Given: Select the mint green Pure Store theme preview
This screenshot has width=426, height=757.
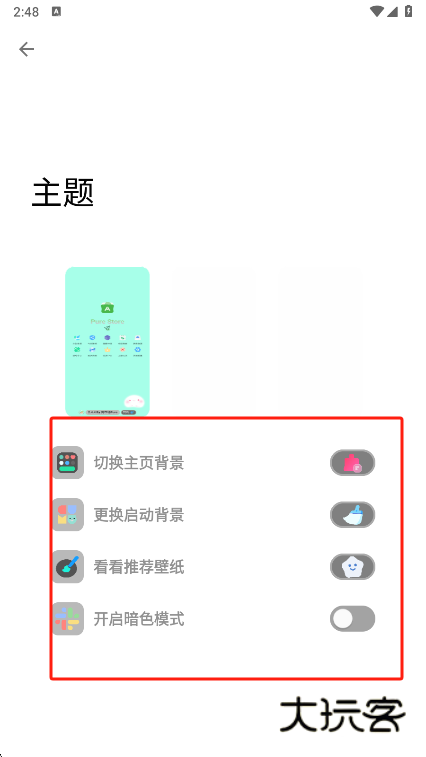Looking at the screenshot, I should (x=107, y=342).
